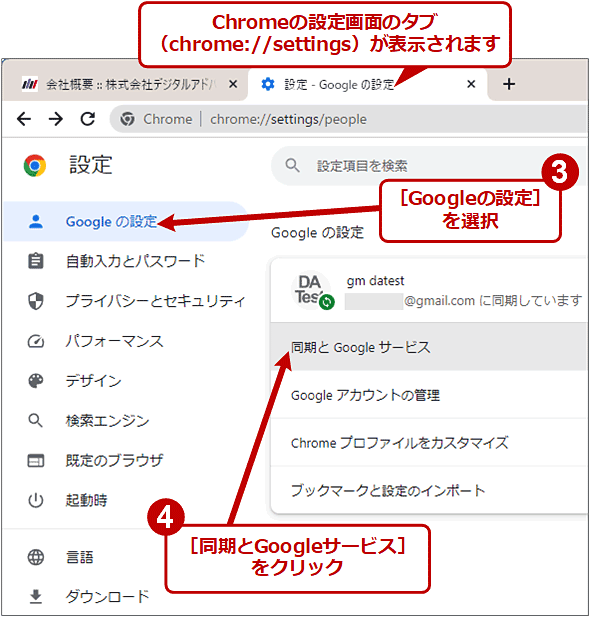
Task: Click the palette icon for デザイン
Action: tap(36, 381)
